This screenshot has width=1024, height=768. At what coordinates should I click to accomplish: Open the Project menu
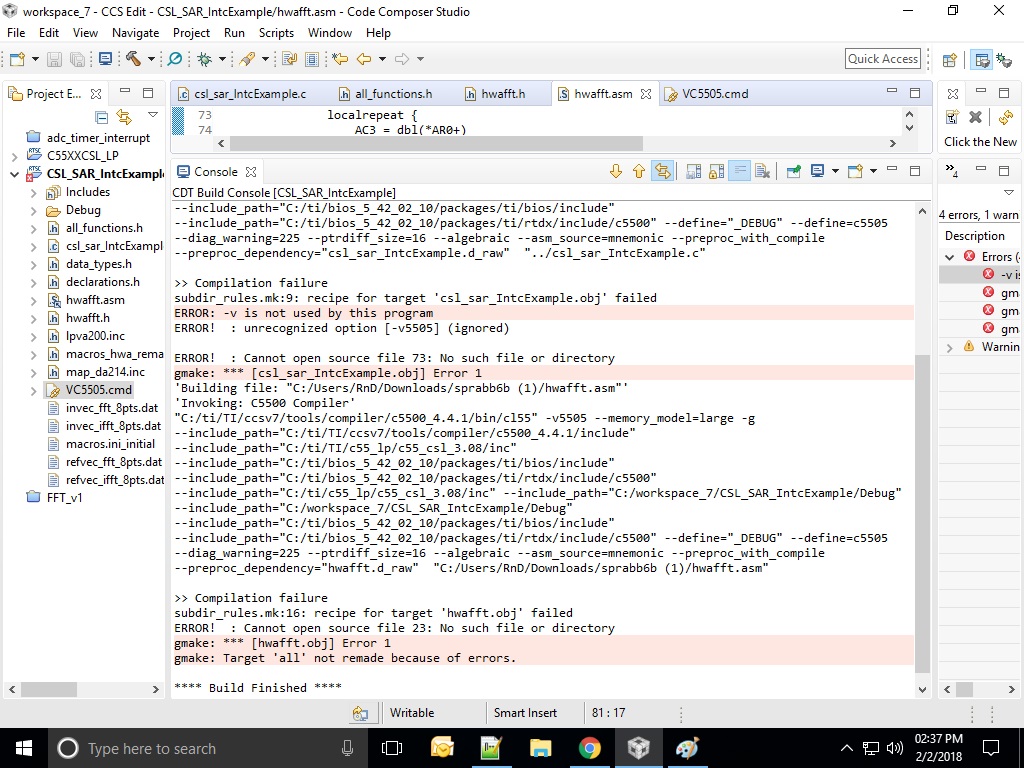(191, 33)
